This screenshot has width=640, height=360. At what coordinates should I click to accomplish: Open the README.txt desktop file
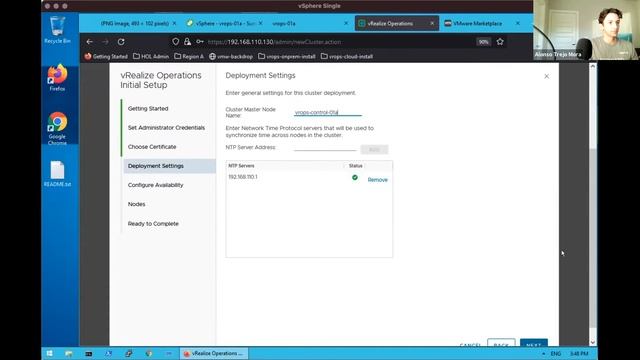click(x=57, y=173)
